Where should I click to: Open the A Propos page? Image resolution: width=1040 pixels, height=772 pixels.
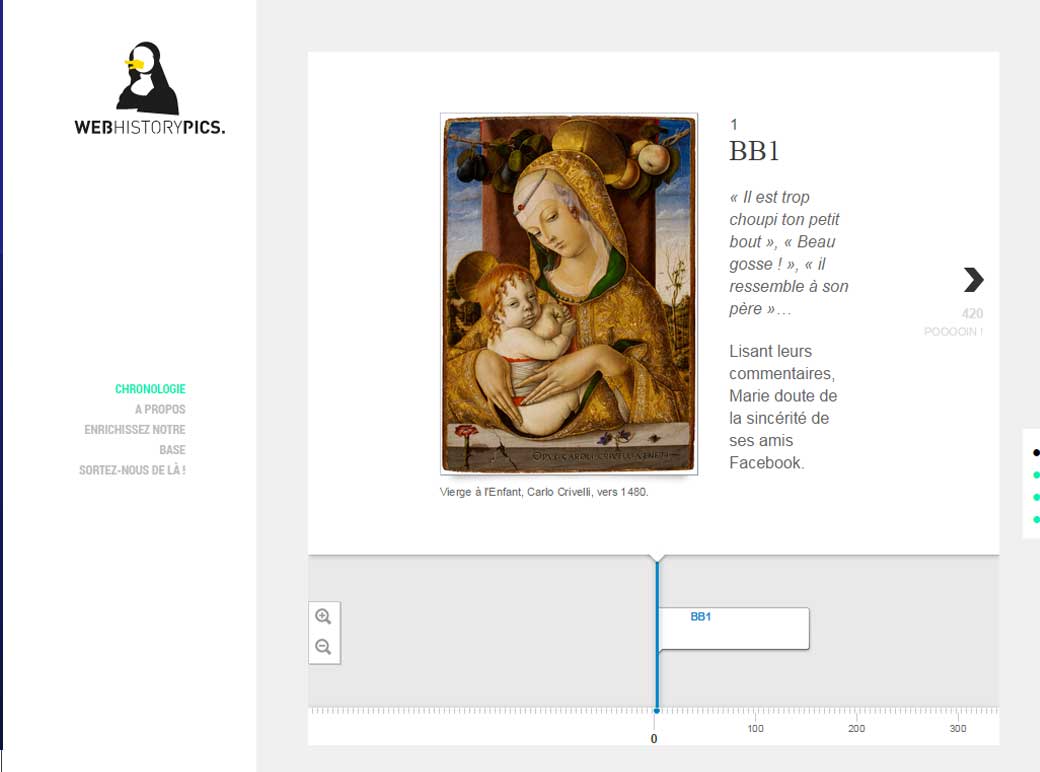tap(160, 409)
